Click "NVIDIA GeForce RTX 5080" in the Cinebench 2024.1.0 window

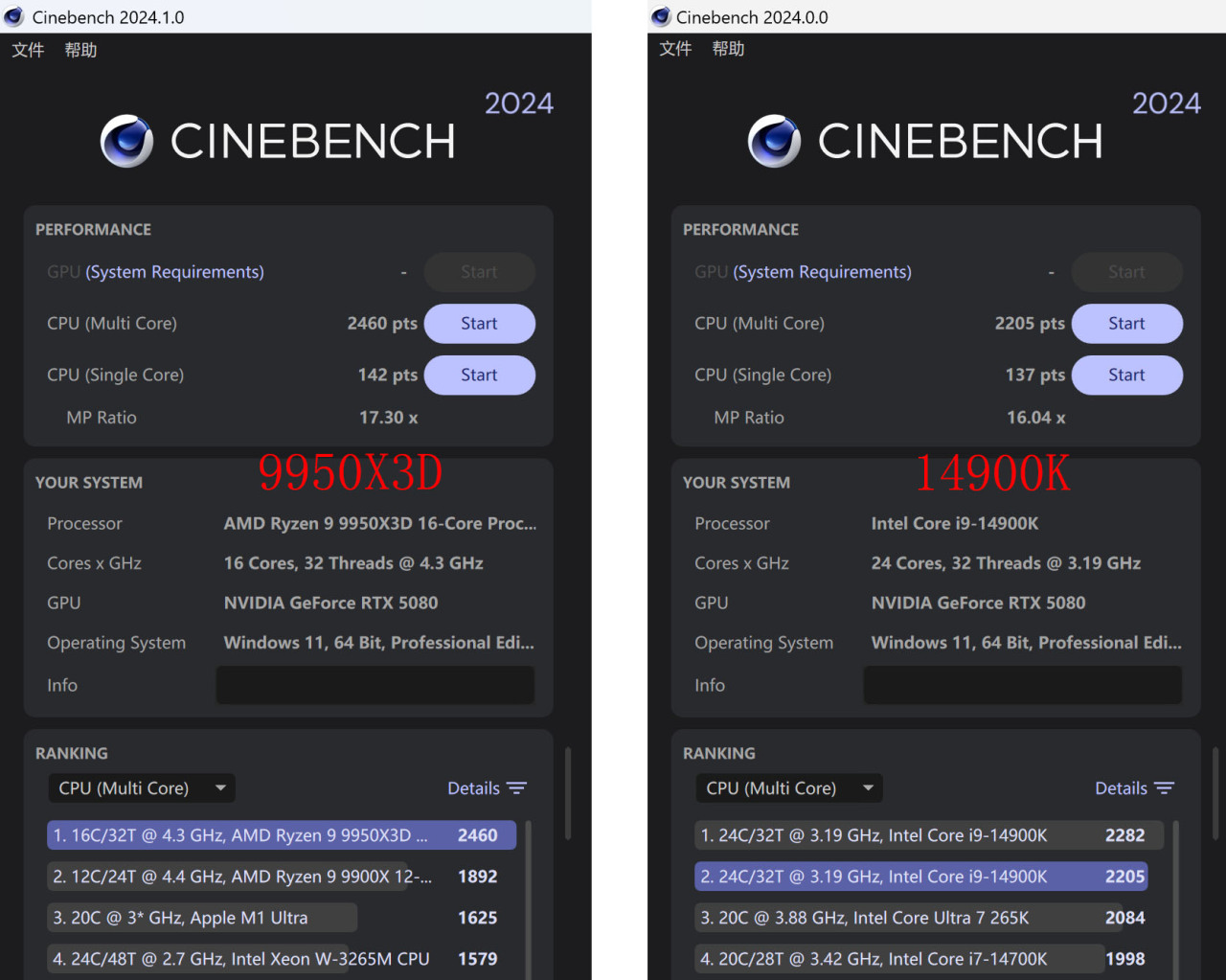click(330, 603)
